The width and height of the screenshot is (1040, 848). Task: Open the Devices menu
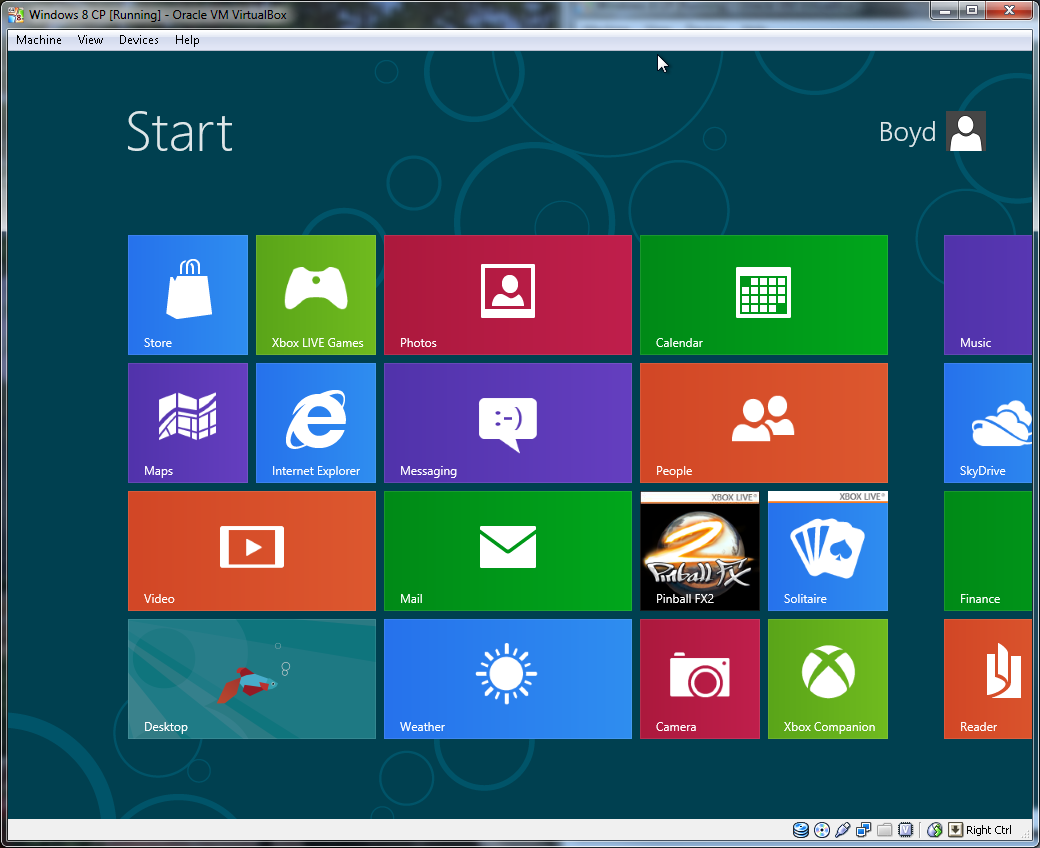click(138, 40)
